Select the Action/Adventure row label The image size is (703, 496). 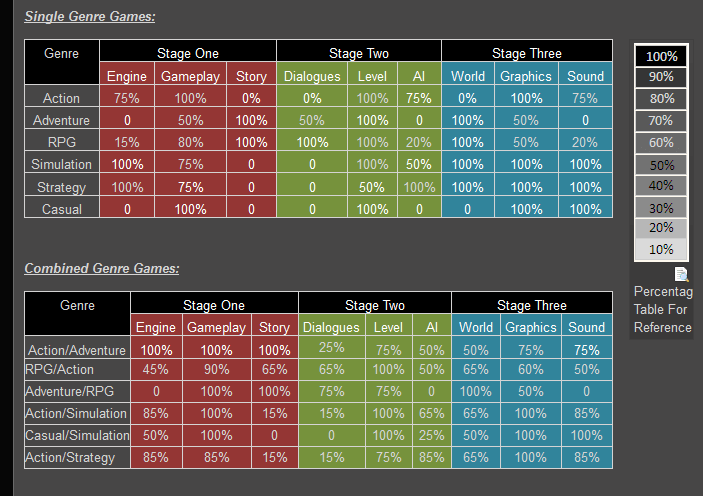point(78,350)
